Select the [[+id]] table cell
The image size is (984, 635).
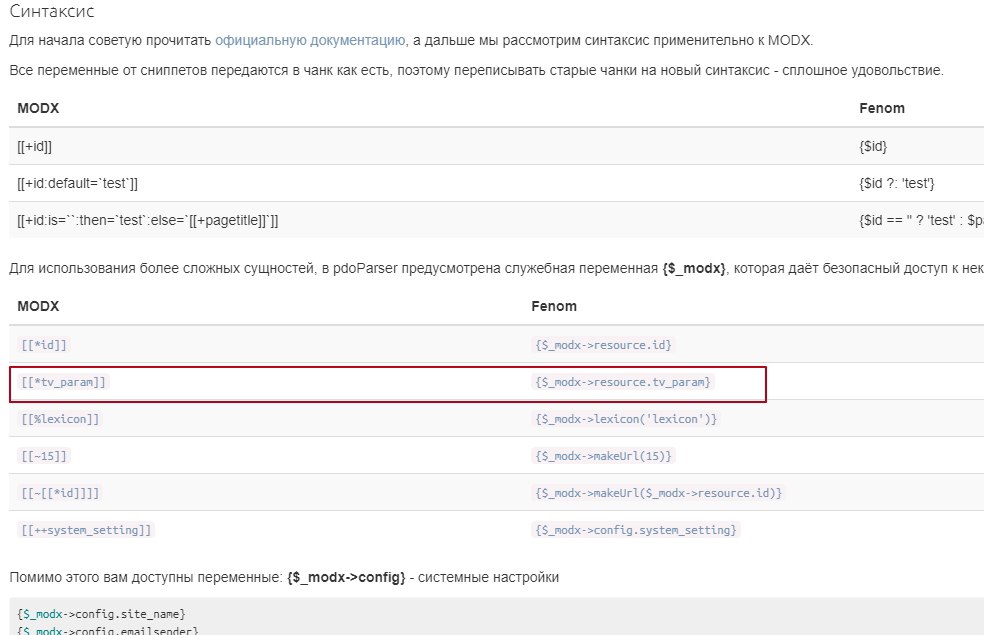click(35, 146)
